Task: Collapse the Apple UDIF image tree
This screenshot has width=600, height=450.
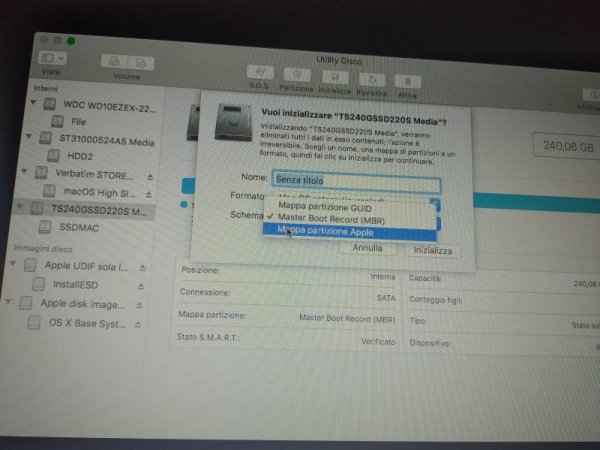Action: pos(13,263)
